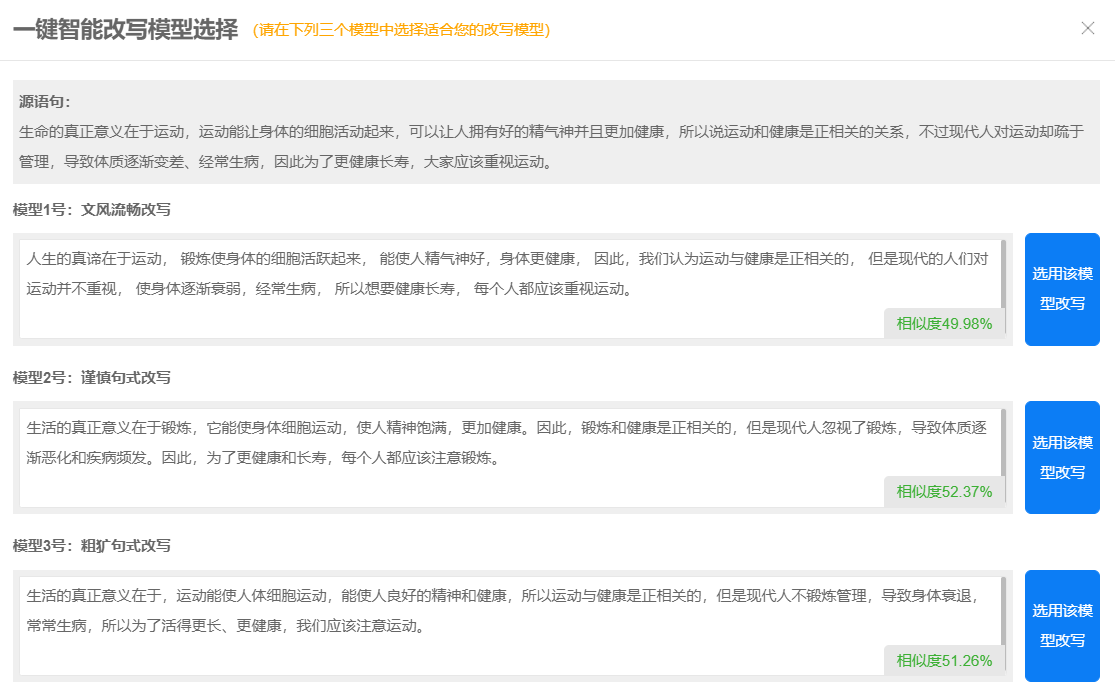Click the scrollbar of the model 3 text box
This screenshot has width=1115, height=688.
point(1003,609)
